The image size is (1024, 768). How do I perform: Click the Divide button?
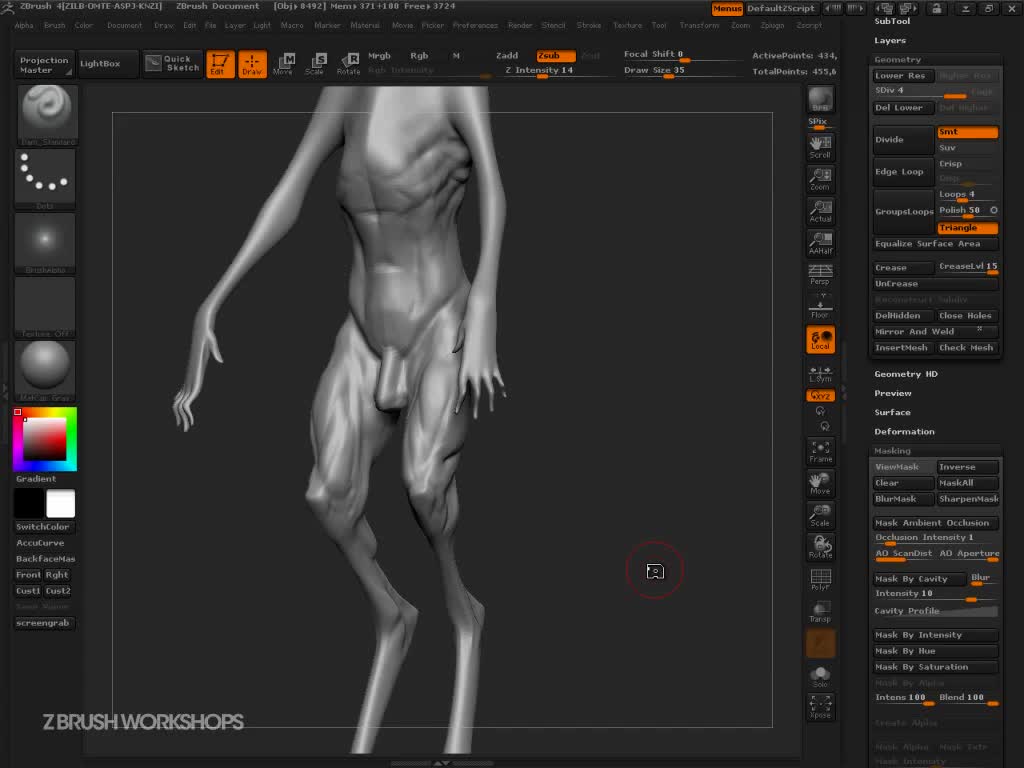coord(903,140)
